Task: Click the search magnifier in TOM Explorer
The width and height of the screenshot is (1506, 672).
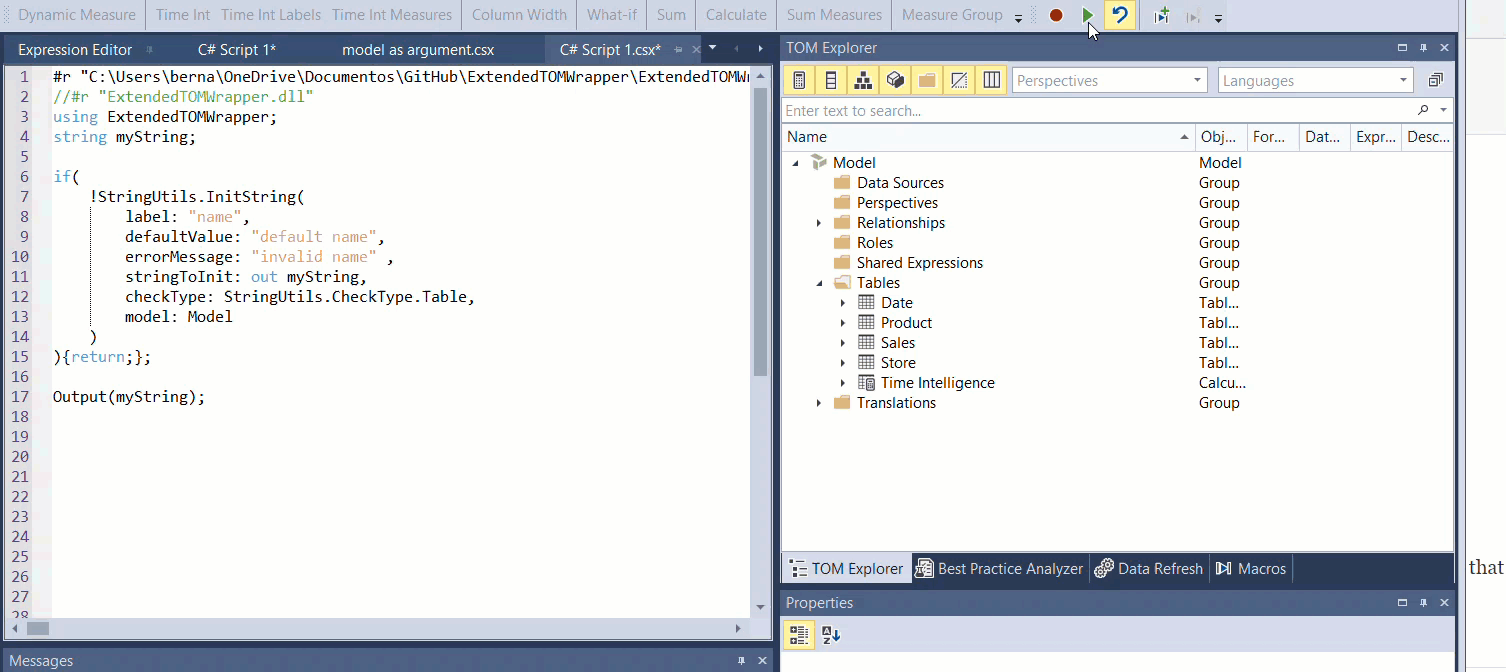Action: click(1423, 111)
